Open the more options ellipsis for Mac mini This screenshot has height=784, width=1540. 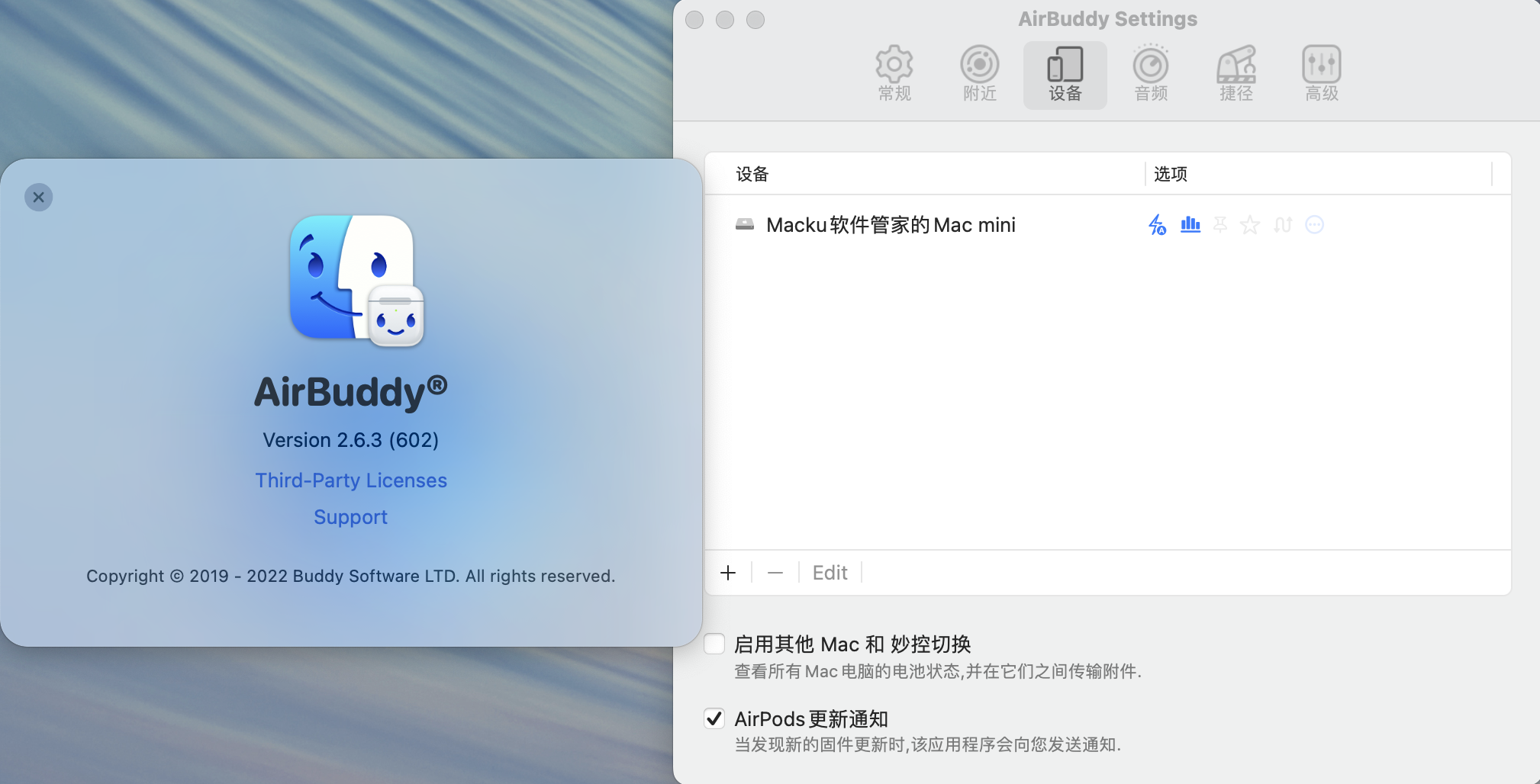(x=1314, y=225)
